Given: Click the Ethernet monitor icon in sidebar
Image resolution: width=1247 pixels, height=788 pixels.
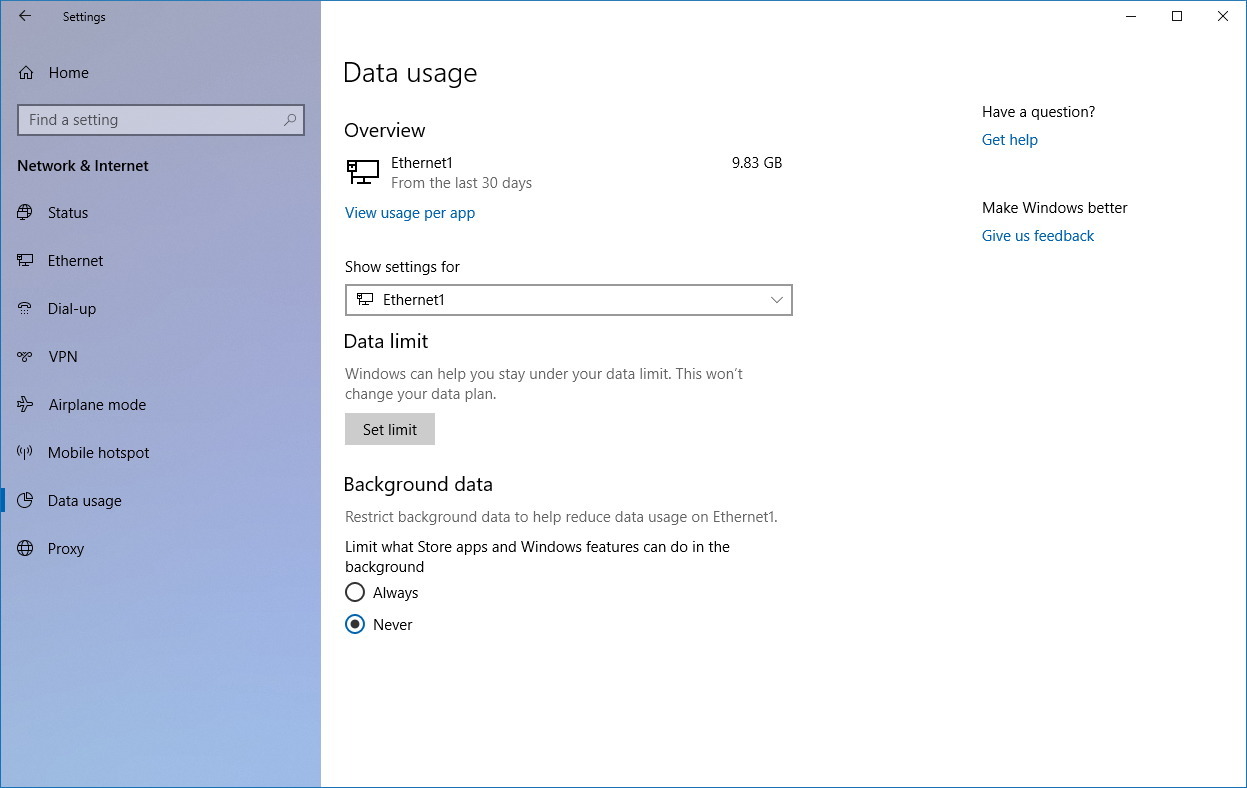Looking at the screenshot, I should pyautogui.click(x=26, y=261).
